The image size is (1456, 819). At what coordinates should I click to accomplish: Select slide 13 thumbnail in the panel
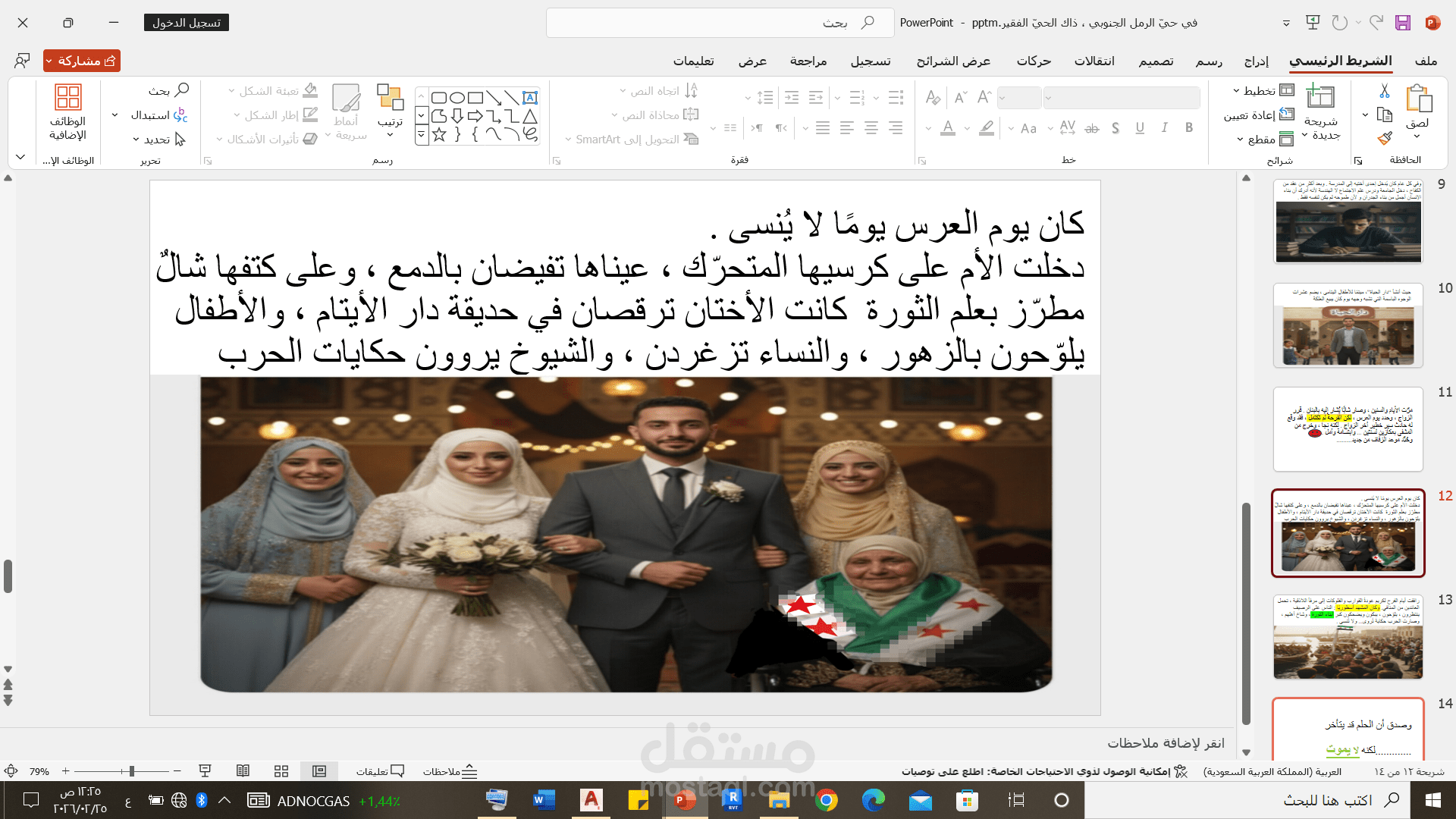(1348, 637)
